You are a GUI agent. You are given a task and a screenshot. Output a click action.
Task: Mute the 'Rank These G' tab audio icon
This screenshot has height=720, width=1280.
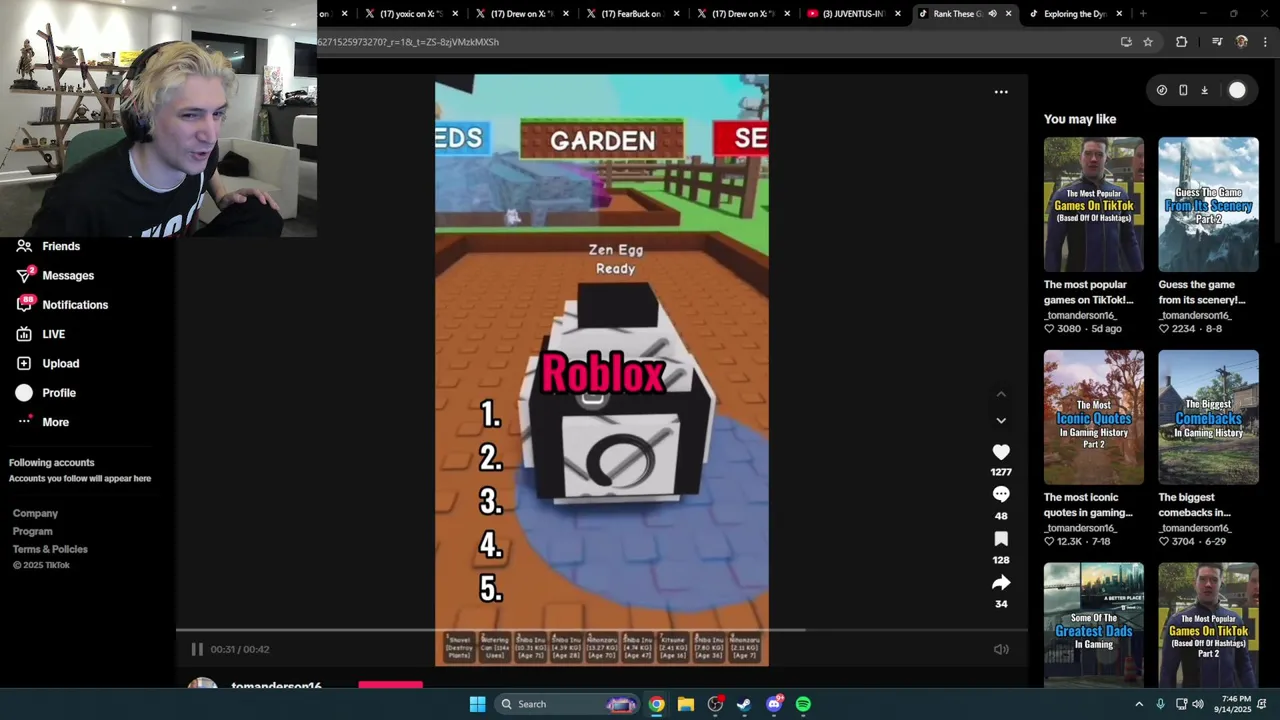tap(992, 14)
